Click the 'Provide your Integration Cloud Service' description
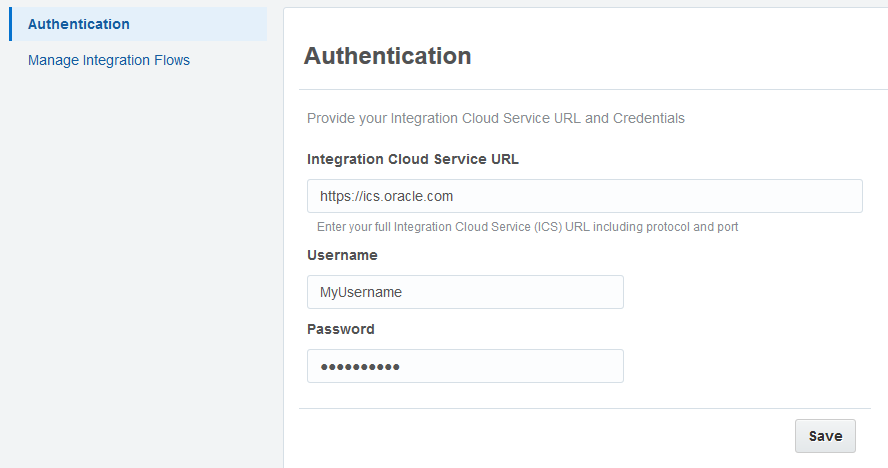Screen dimensions: 888x468 coord(495,118)
